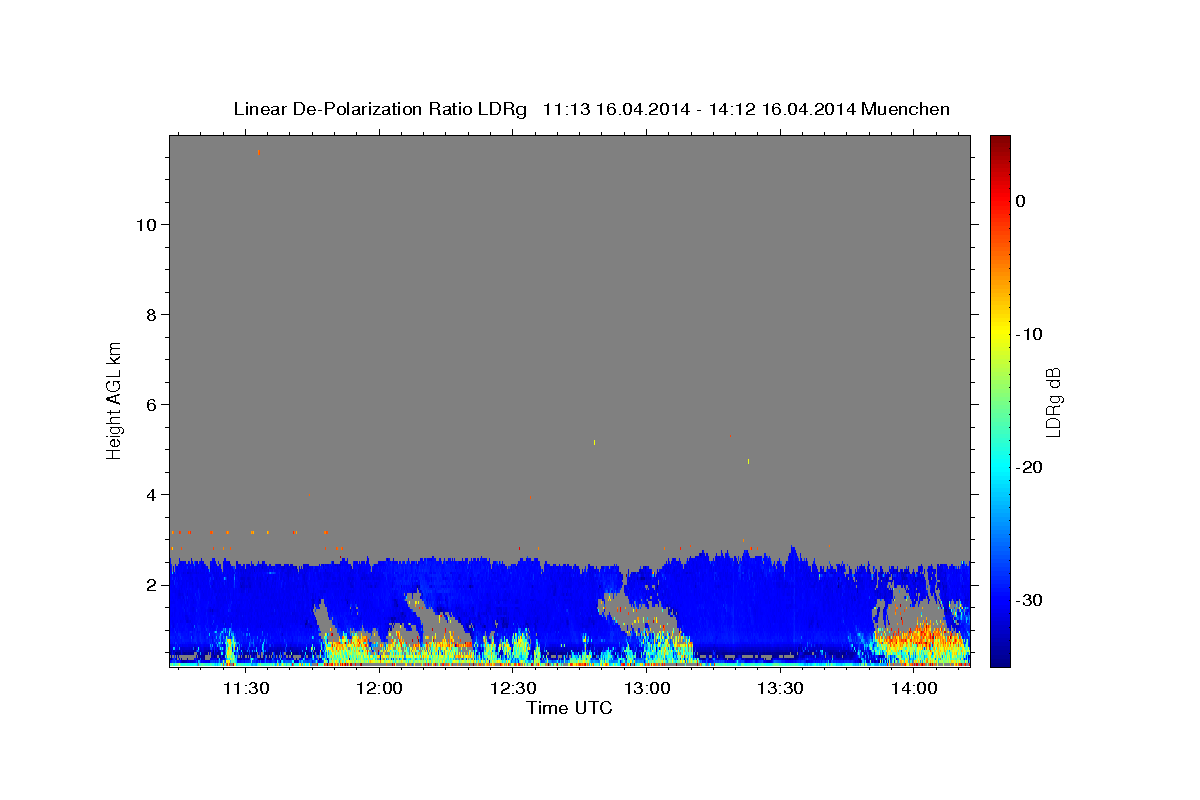1200x800 pixels.
Task: Click the 12:00 time tick label
Action: pyautogui.click(x=380, y=688)
